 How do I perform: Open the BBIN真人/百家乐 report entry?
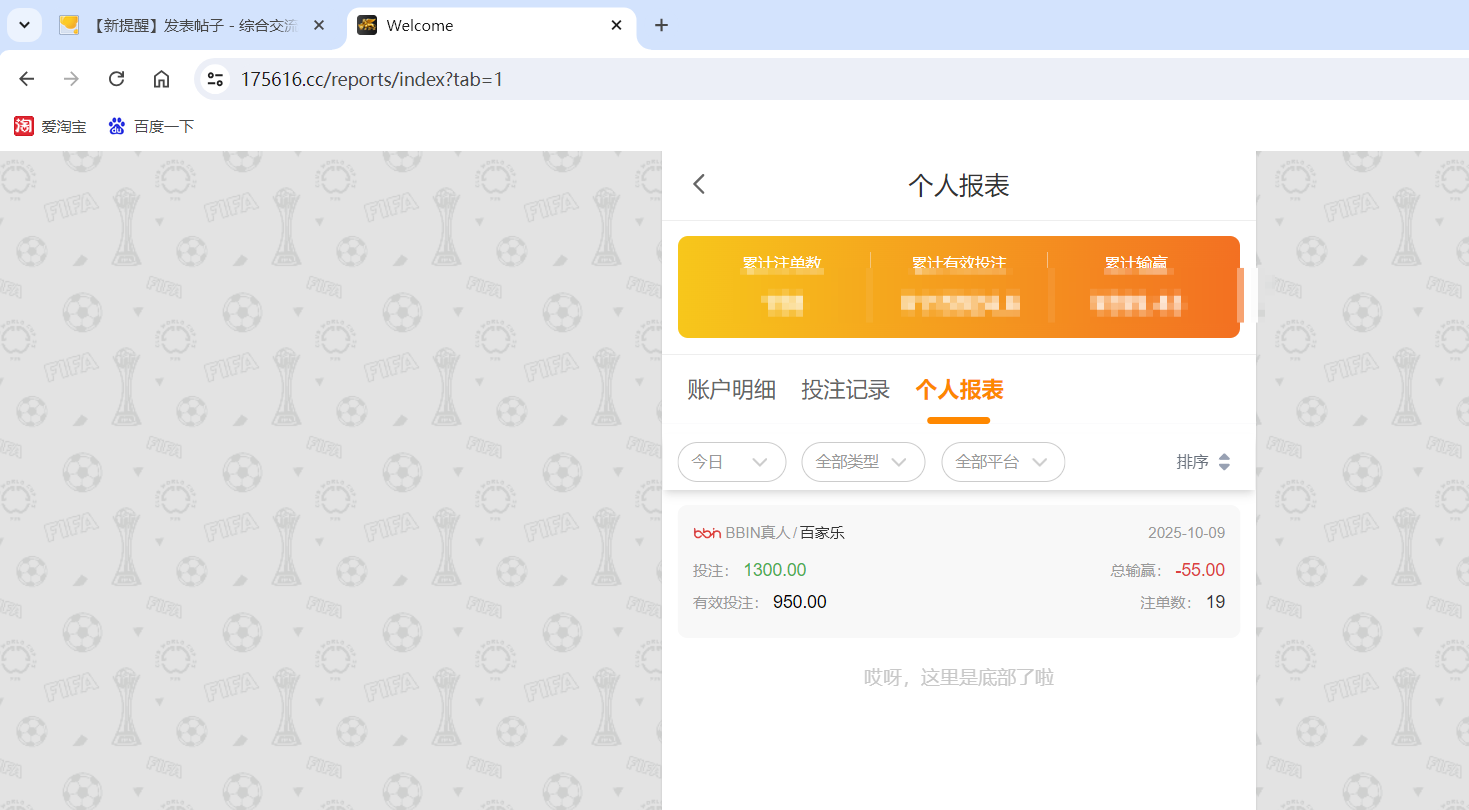coord(959,567)
